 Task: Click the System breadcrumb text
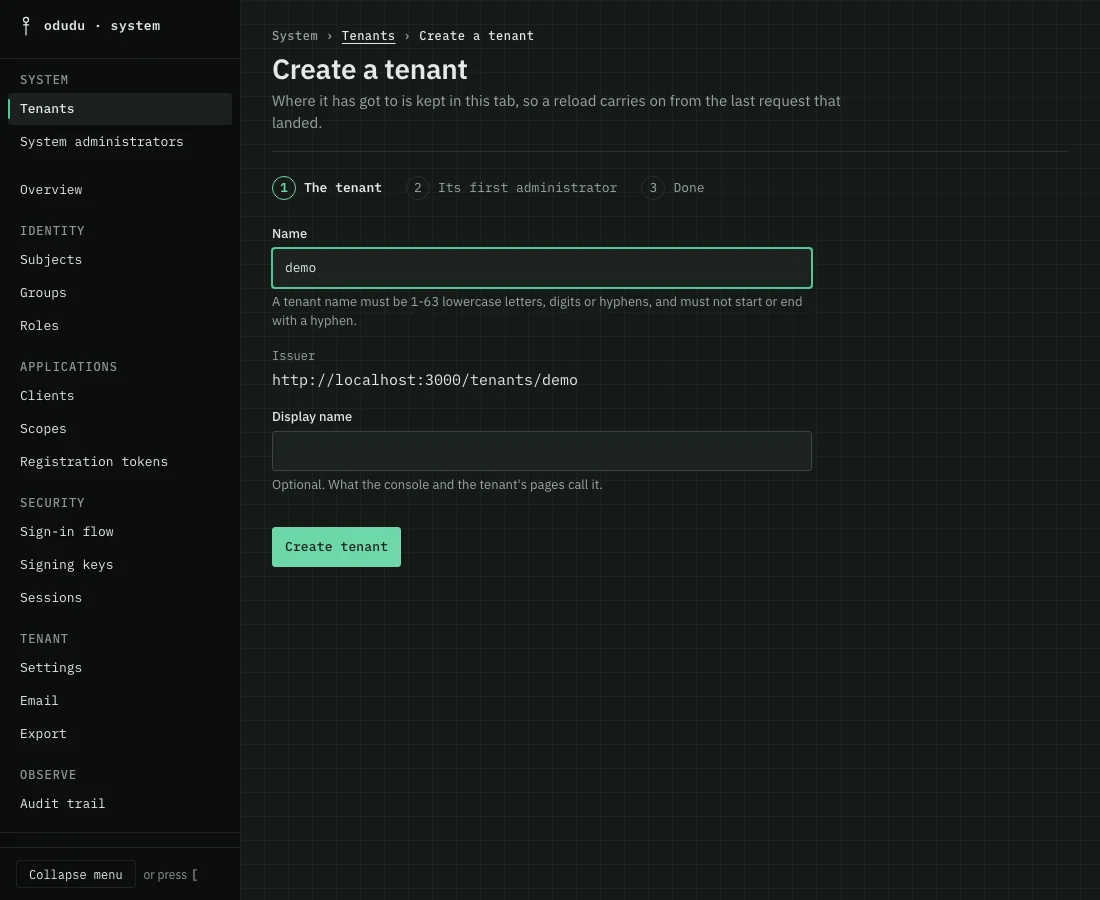pos(295,36)
